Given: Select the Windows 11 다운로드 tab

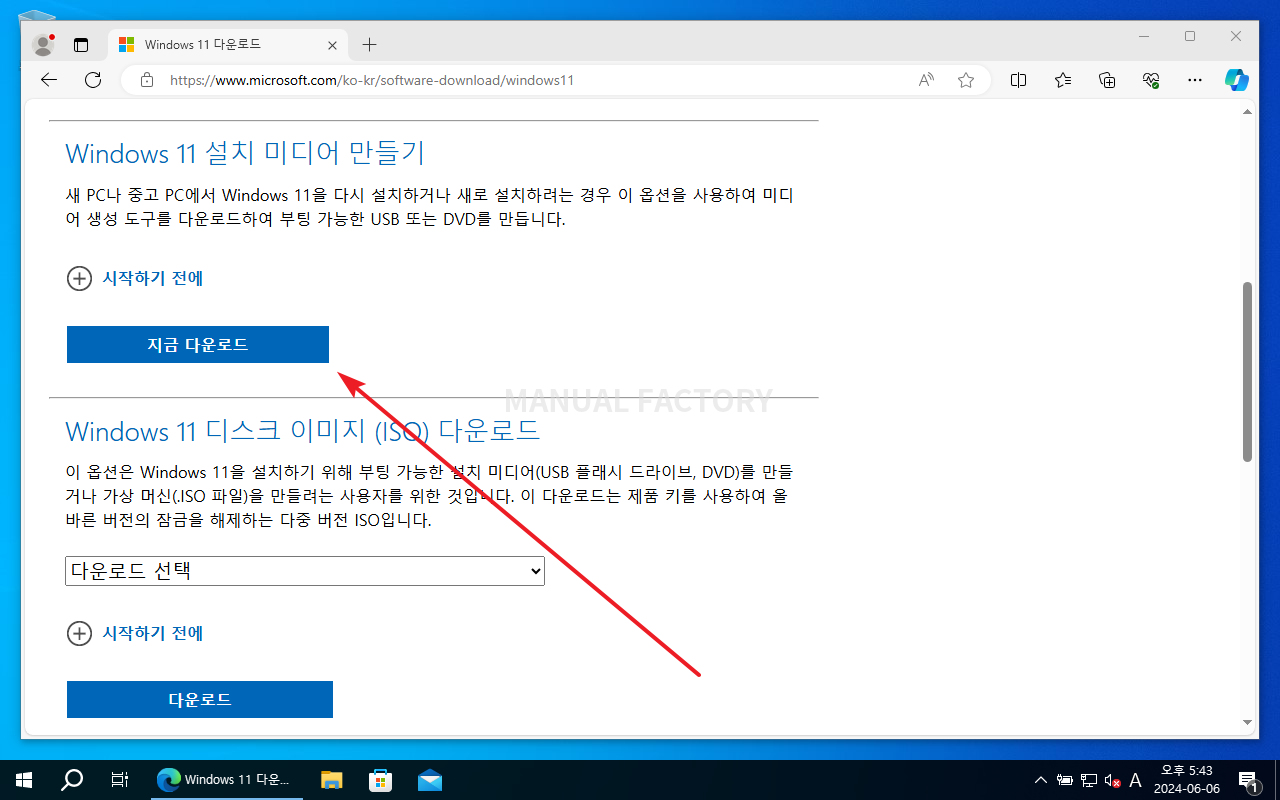Looking at the screenshot, I should 227,45.
